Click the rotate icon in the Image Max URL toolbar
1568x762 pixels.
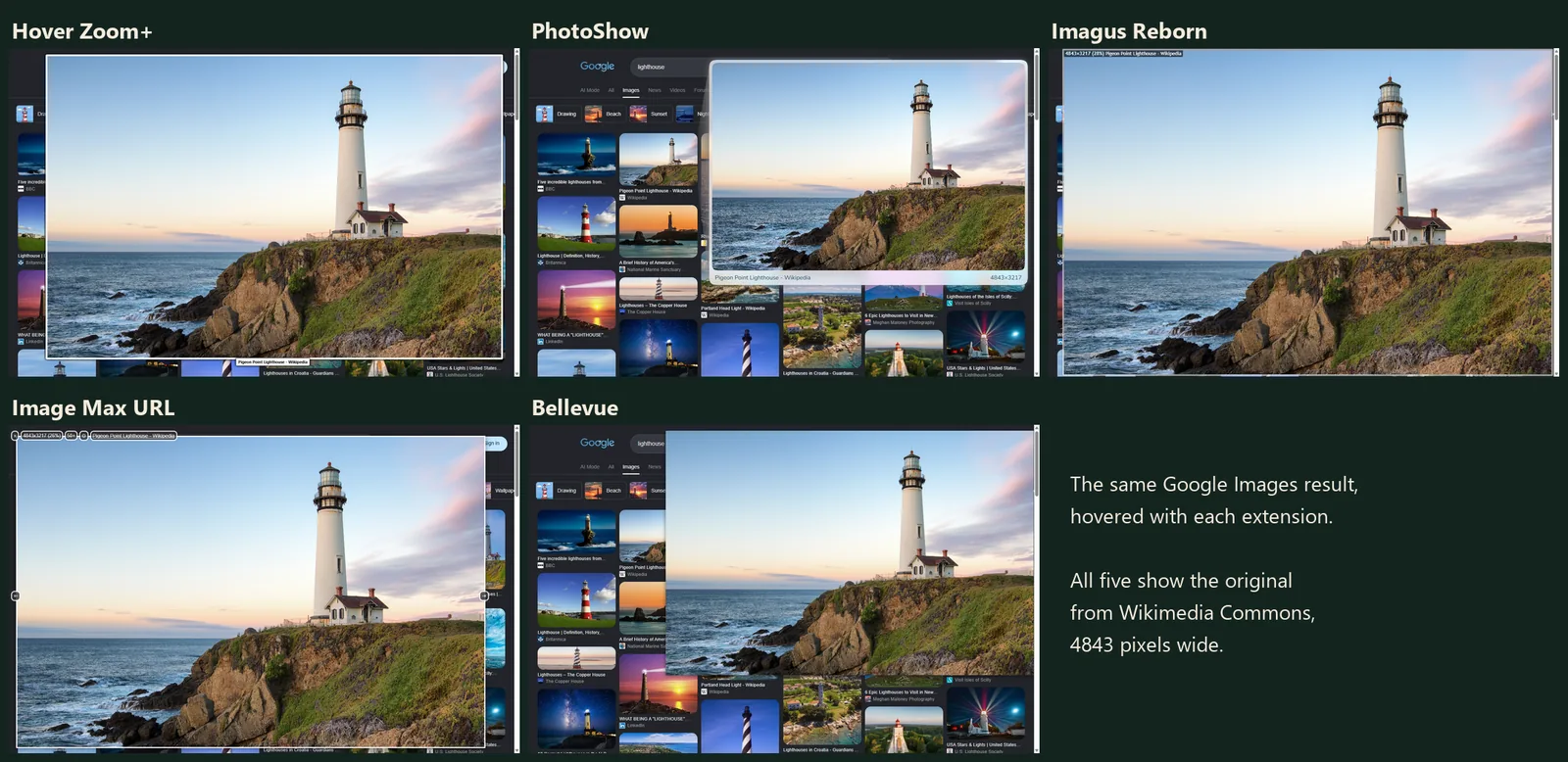pyautogui.click(x=84, y=436)
